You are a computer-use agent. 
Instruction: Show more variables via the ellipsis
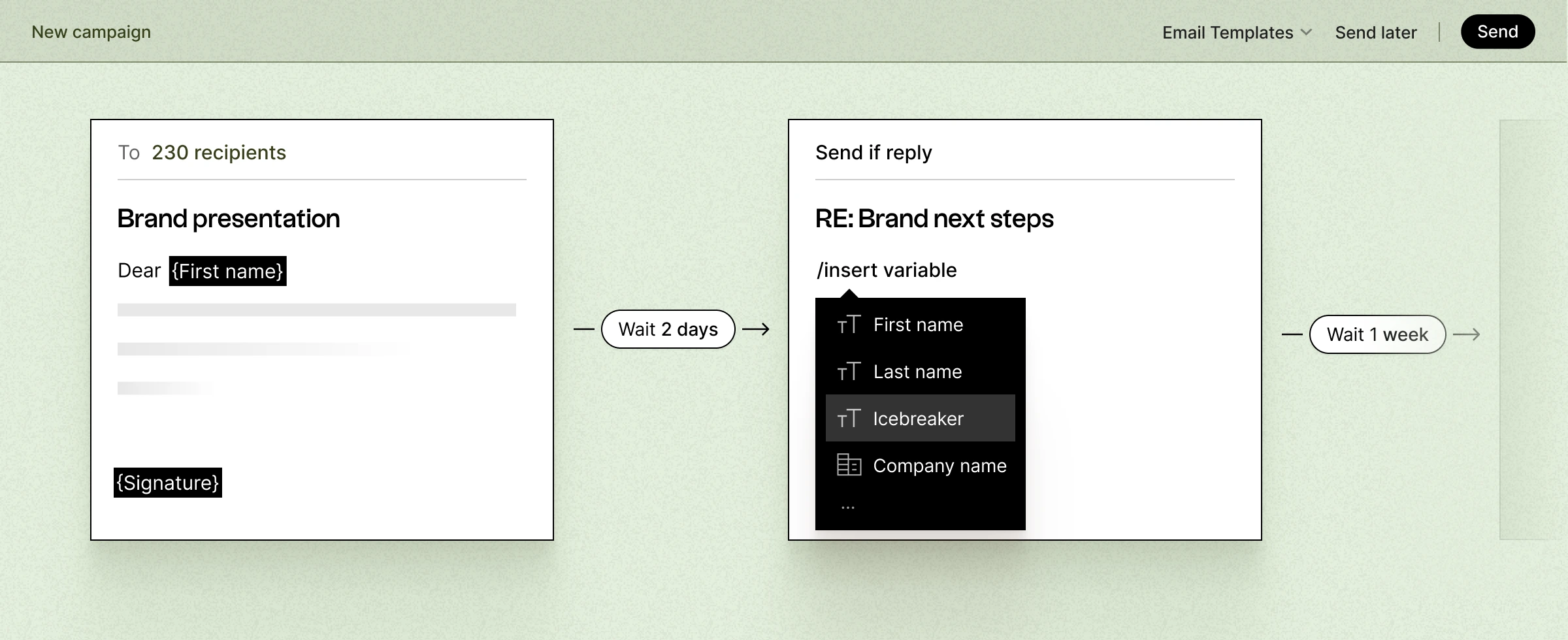(848, 507)
